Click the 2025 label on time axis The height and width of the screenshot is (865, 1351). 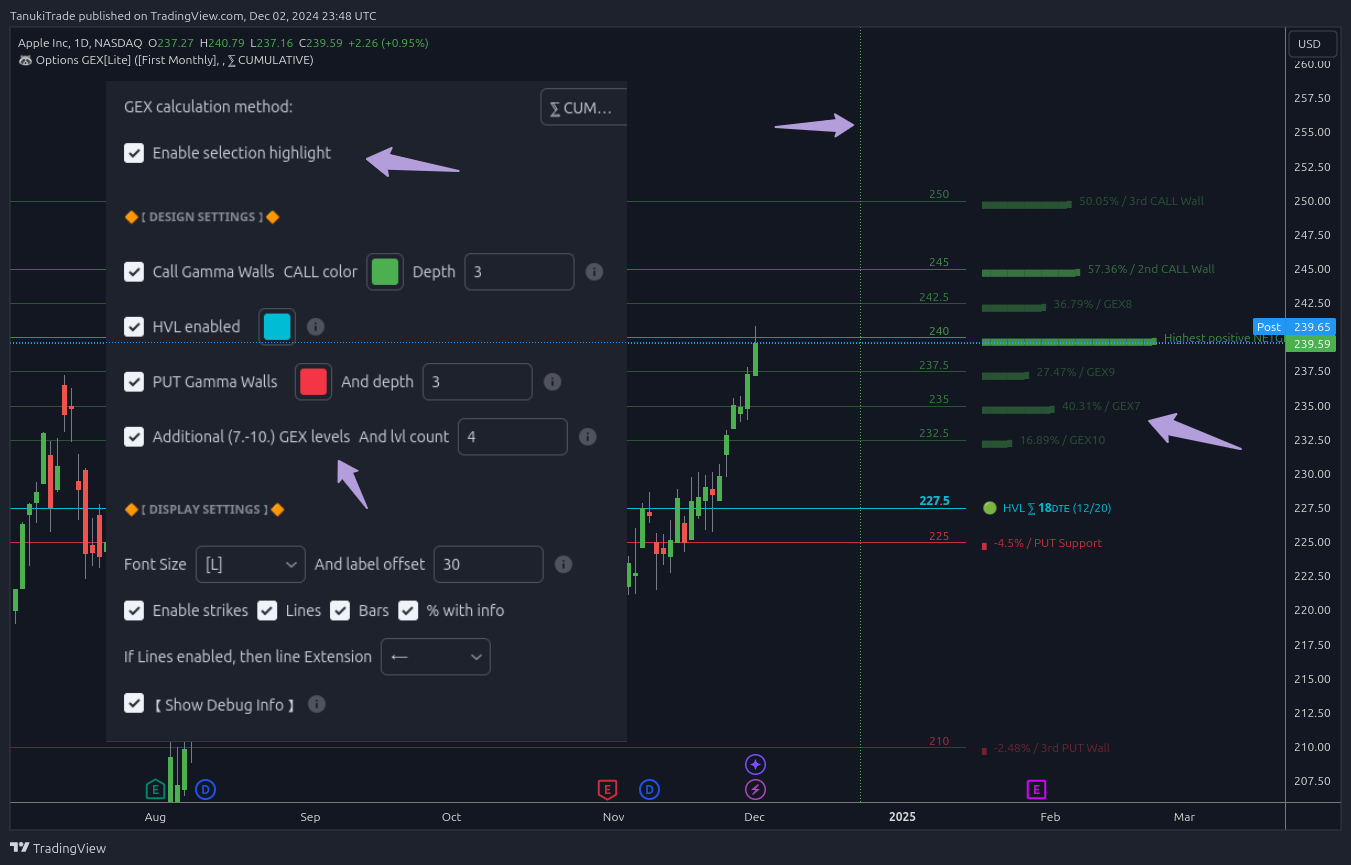(x=902, y=817)
